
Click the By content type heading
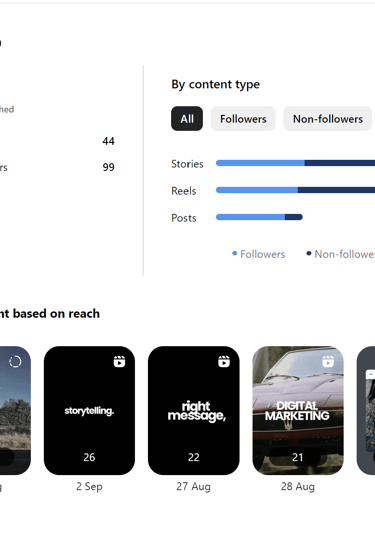pos(216,84)
